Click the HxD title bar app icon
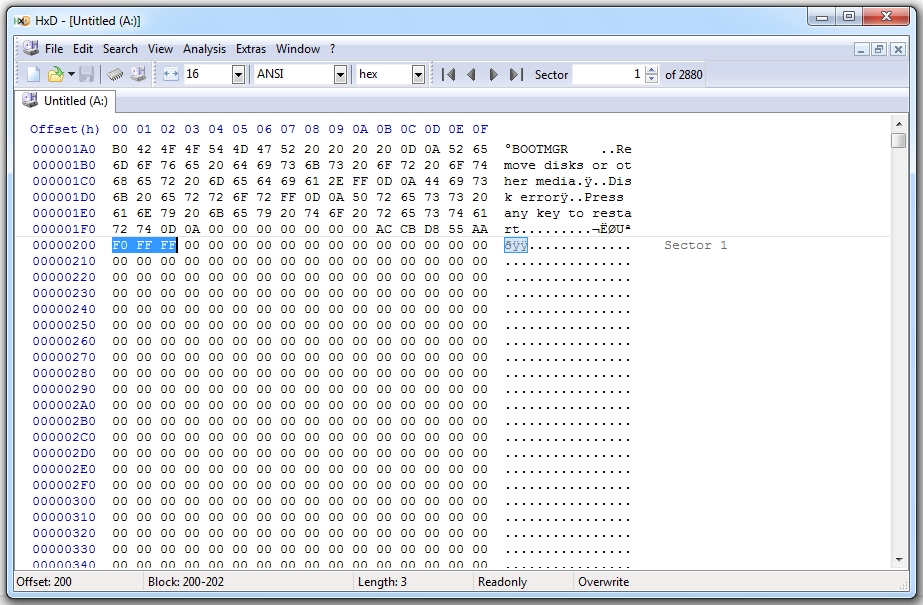The height and width of the screenshot is (605, 923). click(22, 21)
